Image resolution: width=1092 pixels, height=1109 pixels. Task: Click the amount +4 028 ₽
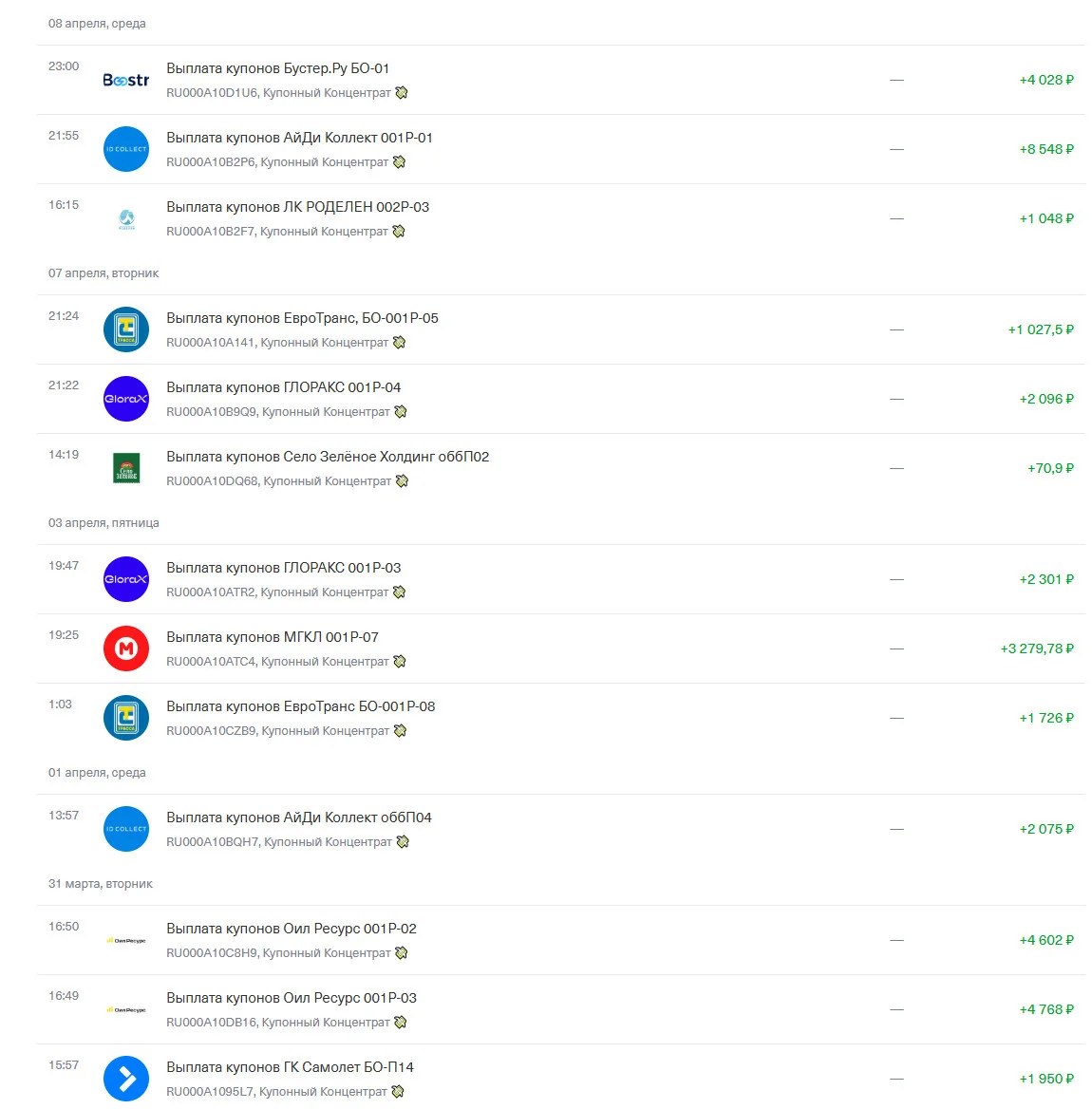(1046, 80)
